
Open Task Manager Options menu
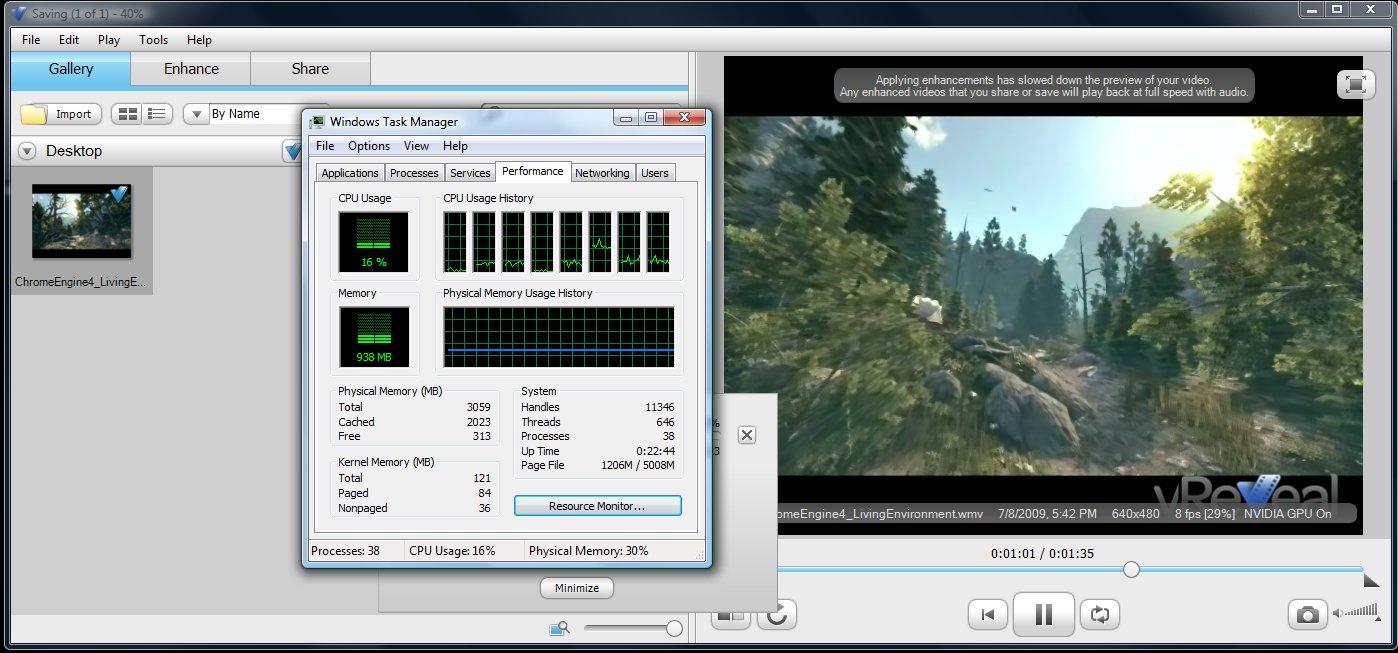(369, 146)
